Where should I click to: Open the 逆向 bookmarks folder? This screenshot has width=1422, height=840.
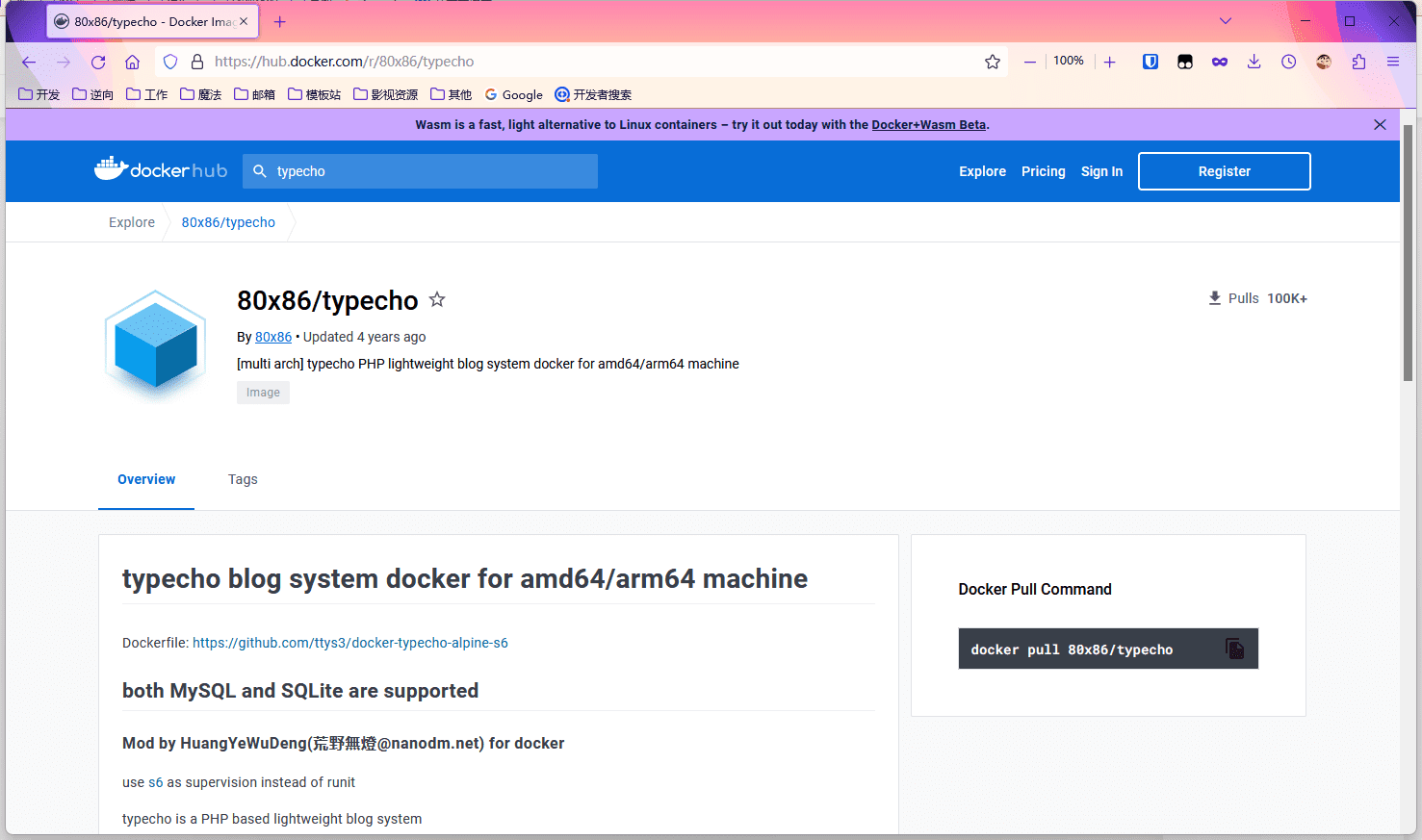pos(93,94)
